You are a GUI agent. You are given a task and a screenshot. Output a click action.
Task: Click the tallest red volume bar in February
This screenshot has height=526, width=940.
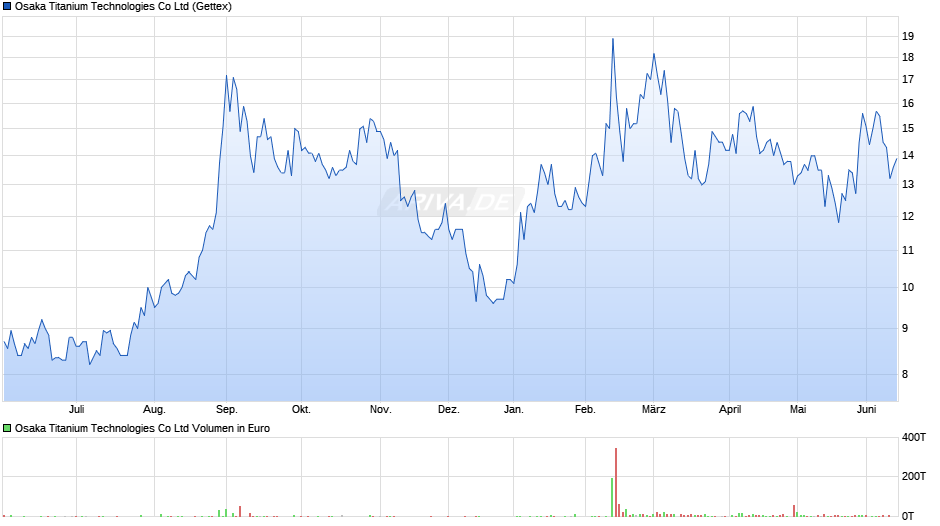click(616, 482)
